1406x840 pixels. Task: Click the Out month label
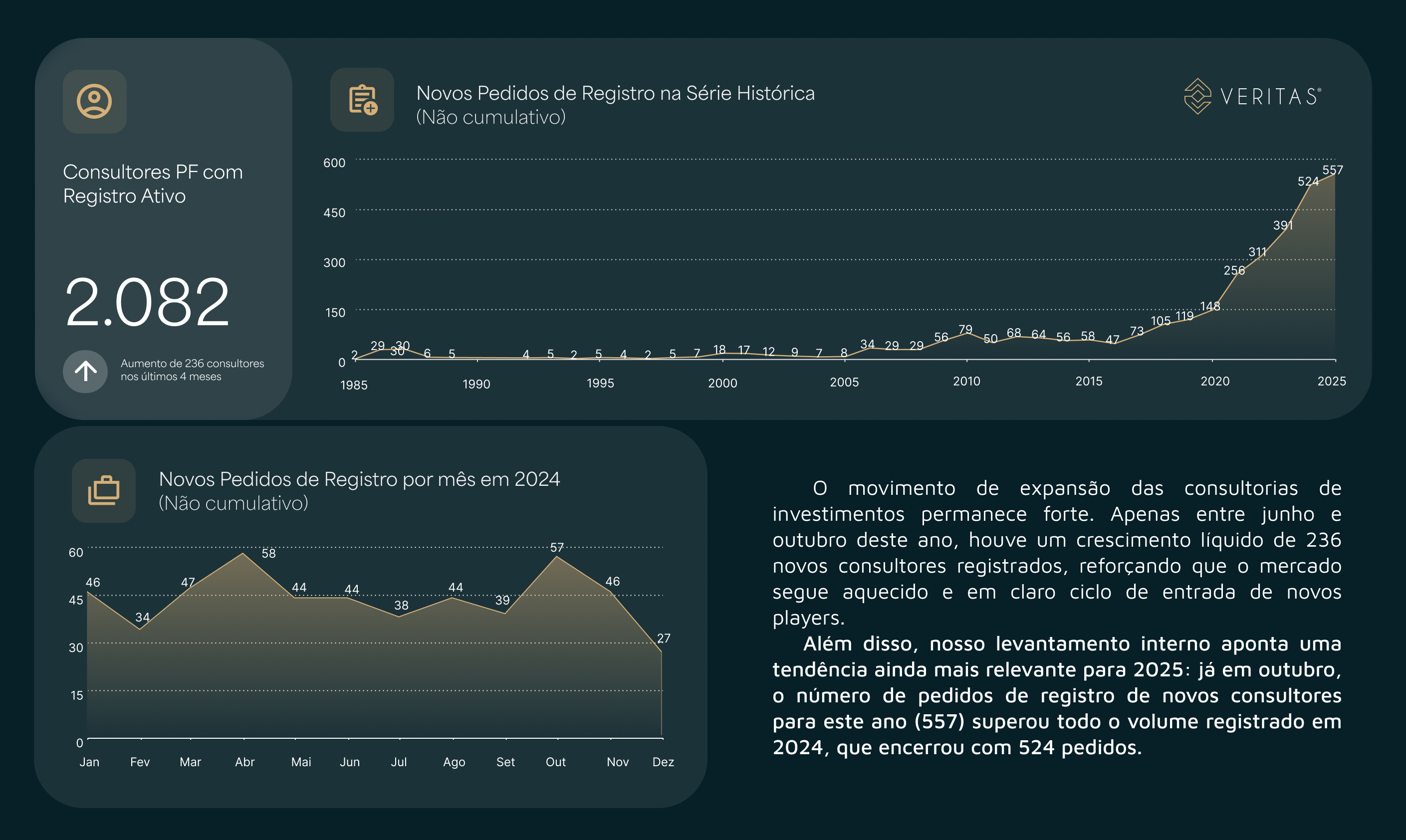point(555,762)
